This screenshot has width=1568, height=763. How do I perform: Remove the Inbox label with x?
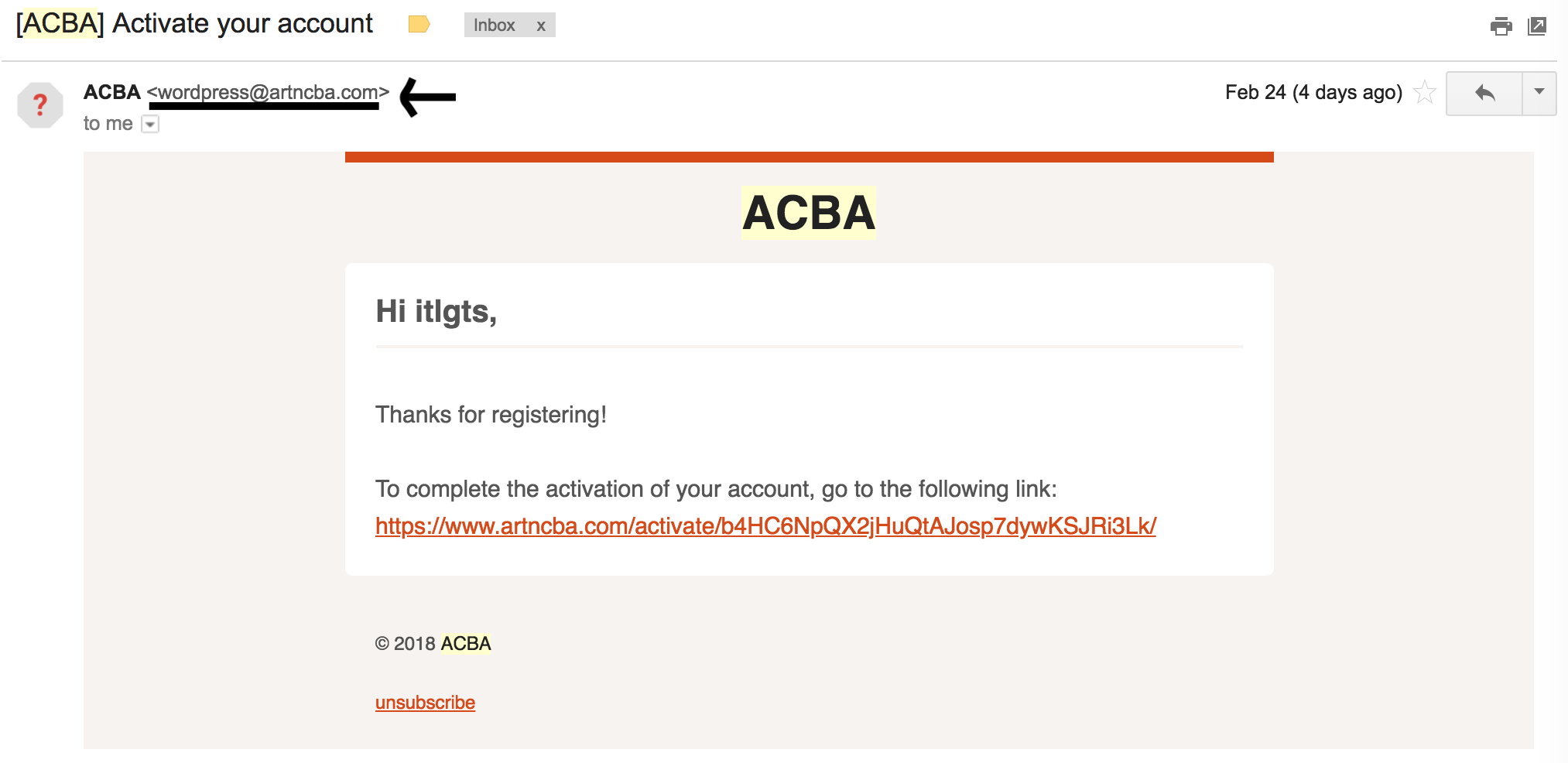coord(541,26)
